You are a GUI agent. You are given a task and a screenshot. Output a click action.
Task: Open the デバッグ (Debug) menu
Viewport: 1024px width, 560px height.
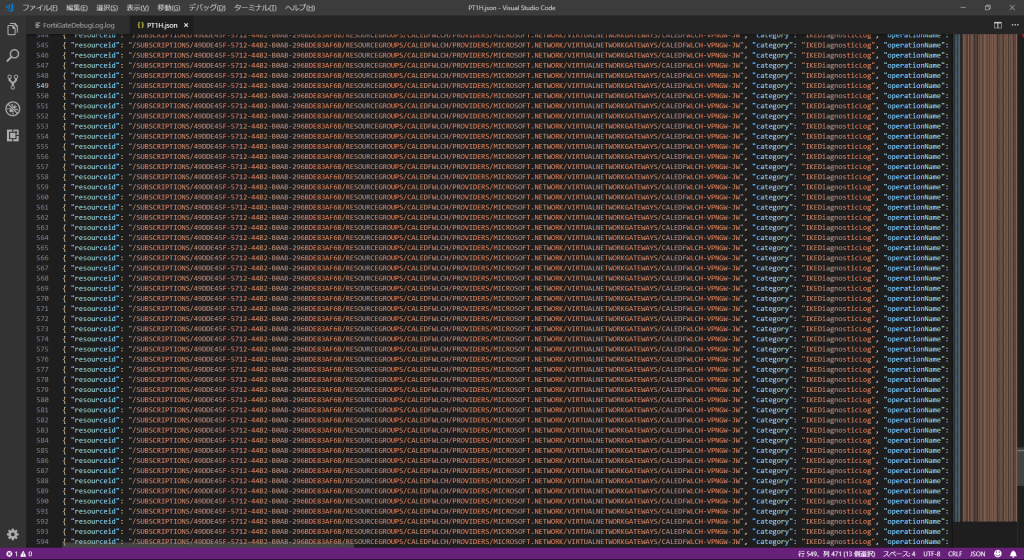(207, 8)
